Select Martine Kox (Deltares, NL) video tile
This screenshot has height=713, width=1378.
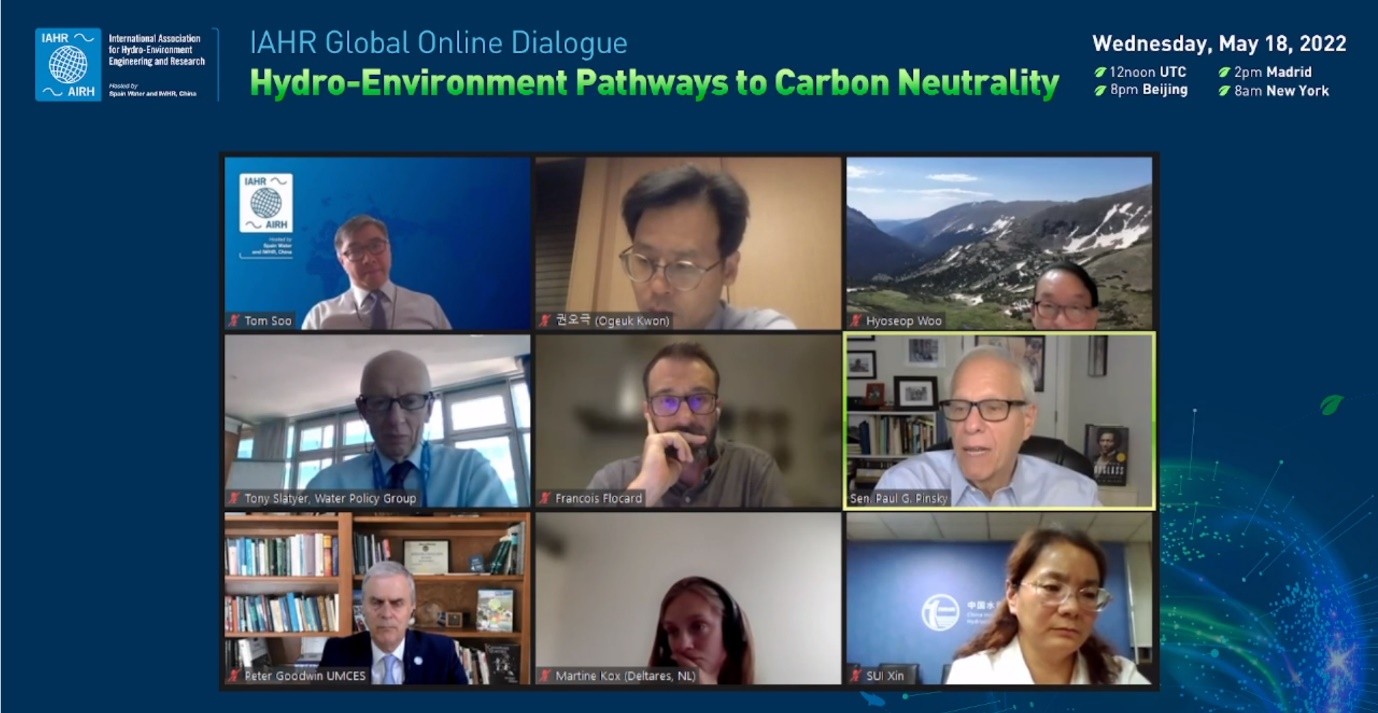point(688,599)
